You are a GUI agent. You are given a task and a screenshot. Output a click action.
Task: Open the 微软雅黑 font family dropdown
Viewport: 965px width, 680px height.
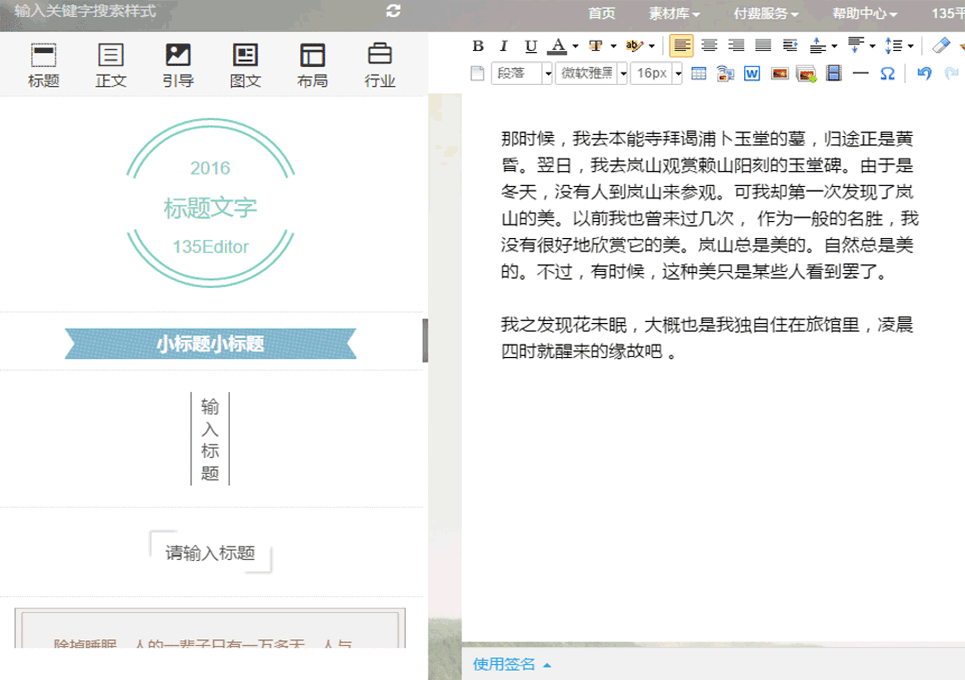(x=622, y=73)
